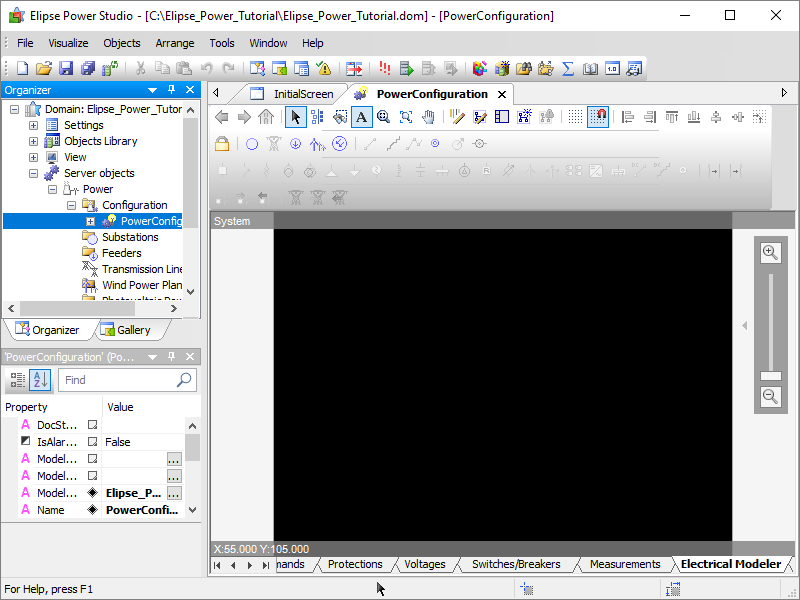Viewport: 800px width, 600px height.
Task: Expand the Settings tree node
Action: coord(33,125)
